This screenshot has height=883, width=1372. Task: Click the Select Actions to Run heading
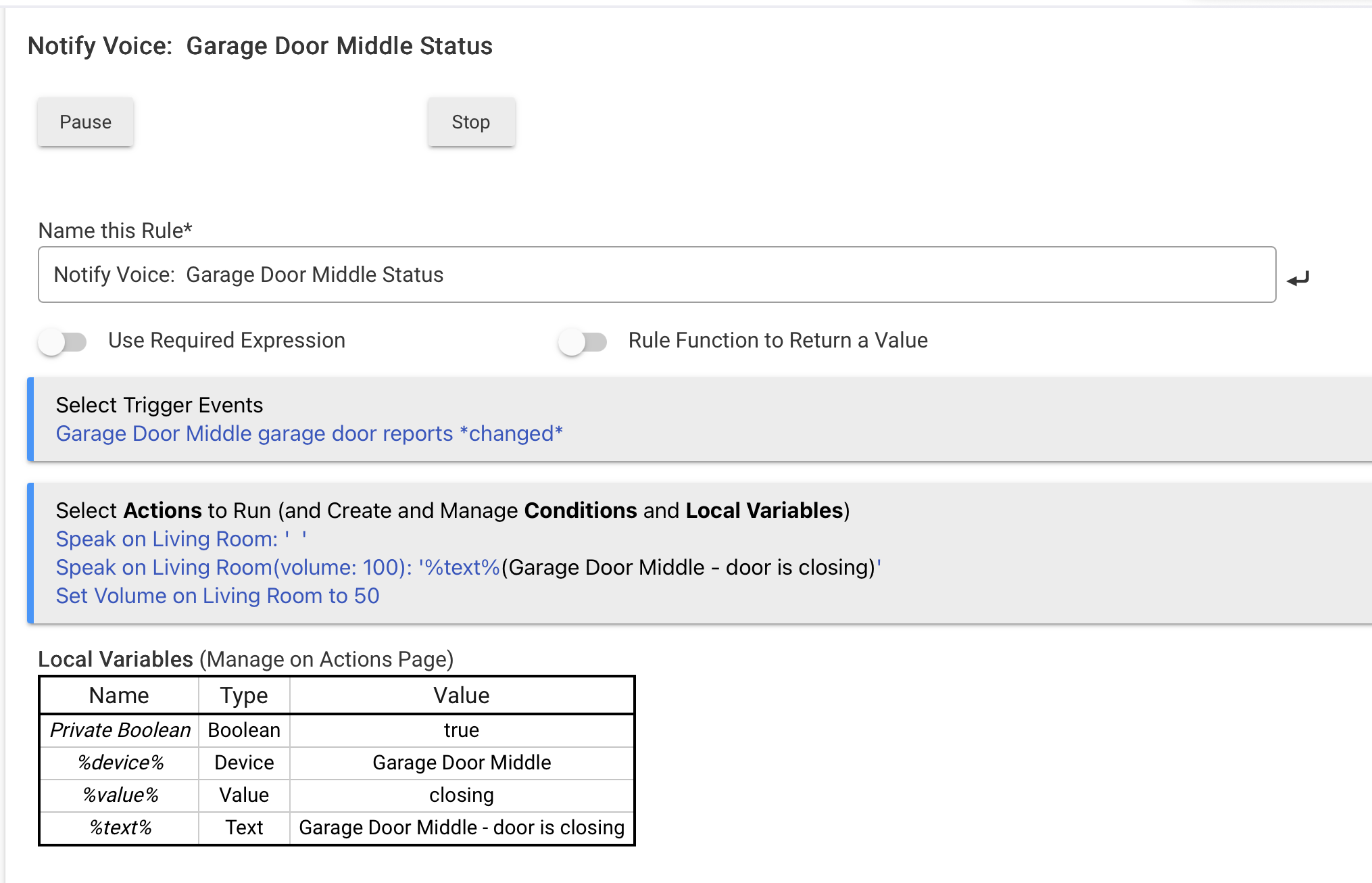coord(453,510)
